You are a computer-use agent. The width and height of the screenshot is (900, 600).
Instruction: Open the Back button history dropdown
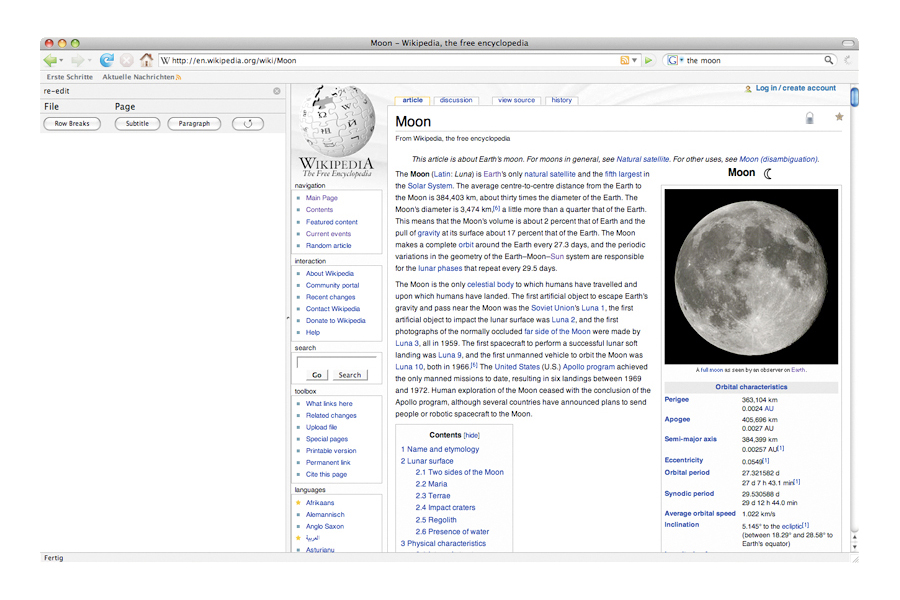pyautogui.click(x=60, y=61)
